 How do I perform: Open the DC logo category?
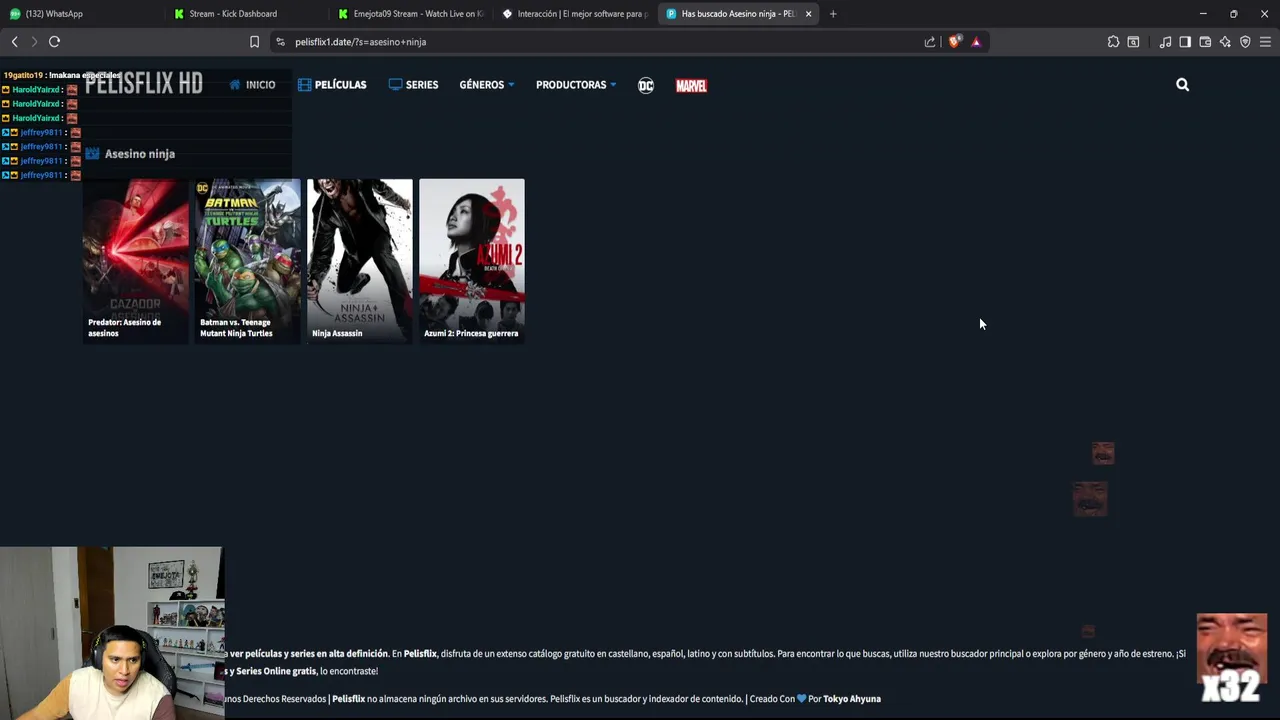(646, 85)
